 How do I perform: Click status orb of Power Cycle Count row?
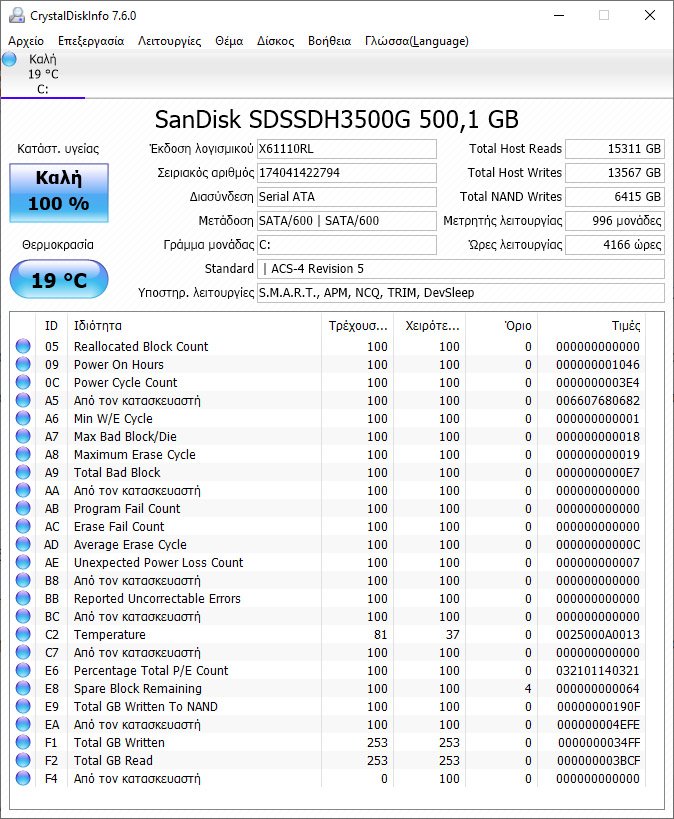(23, 382)
